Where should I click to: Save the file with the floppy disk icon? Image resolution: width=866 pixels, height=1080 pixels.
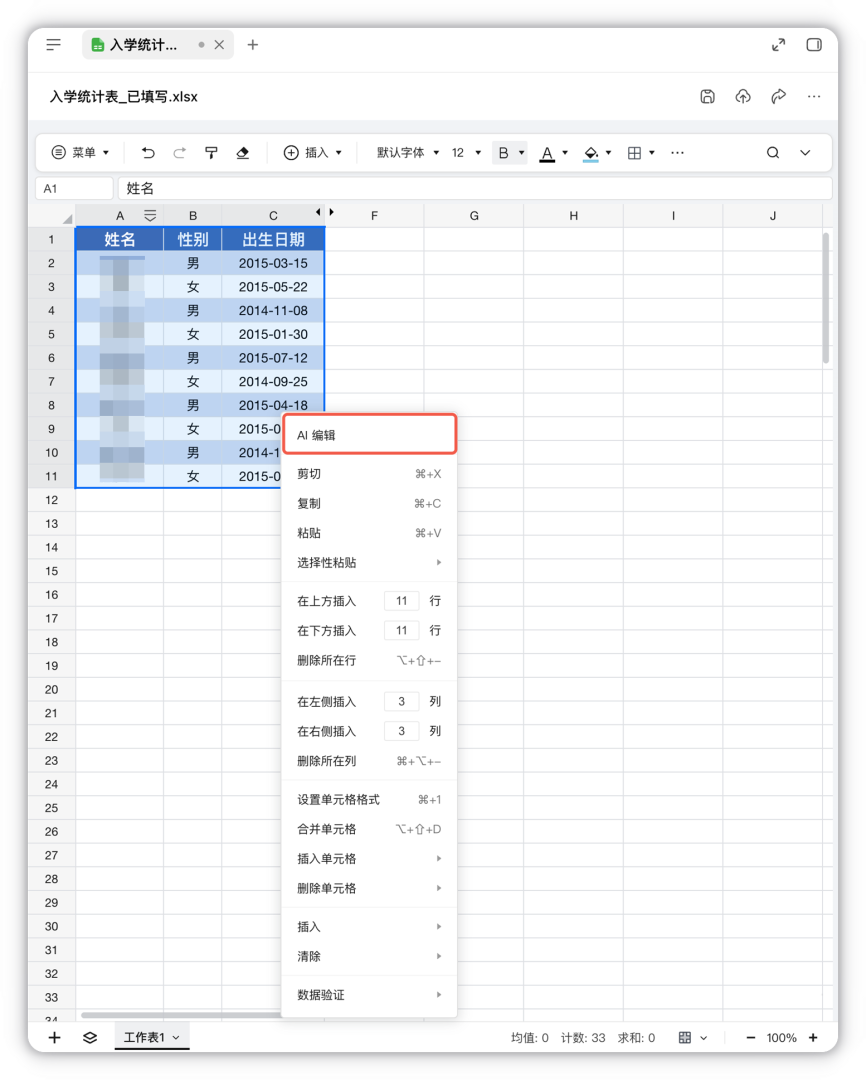pos(708,96)
